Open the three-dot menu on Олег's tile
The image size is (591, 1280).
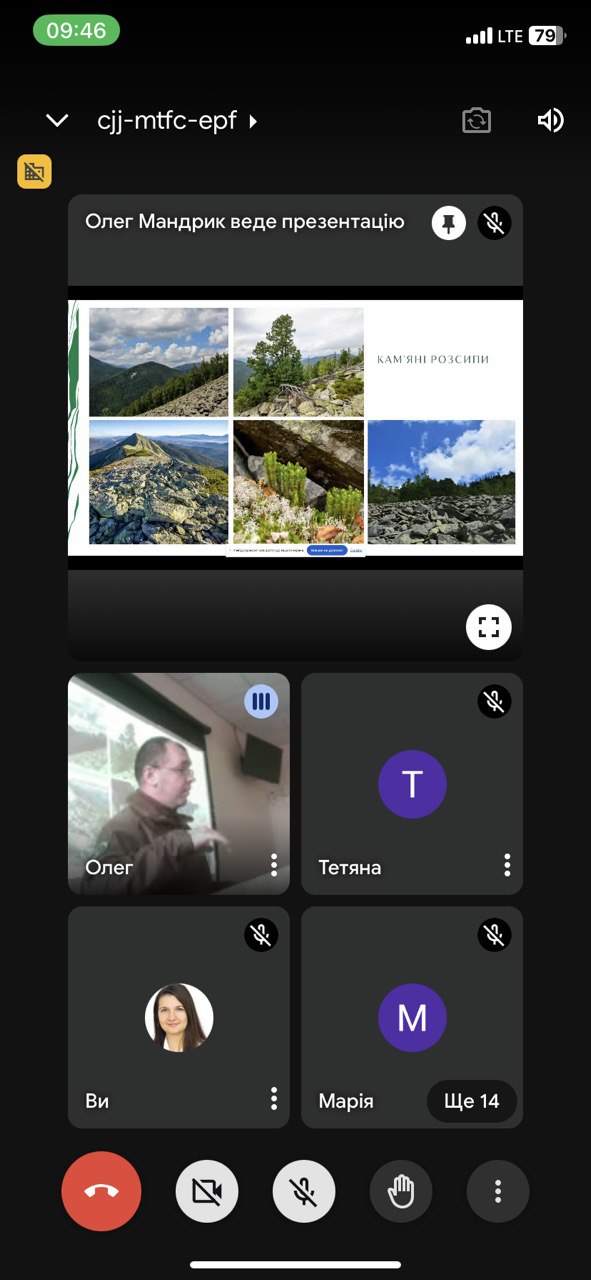[273, 865]
